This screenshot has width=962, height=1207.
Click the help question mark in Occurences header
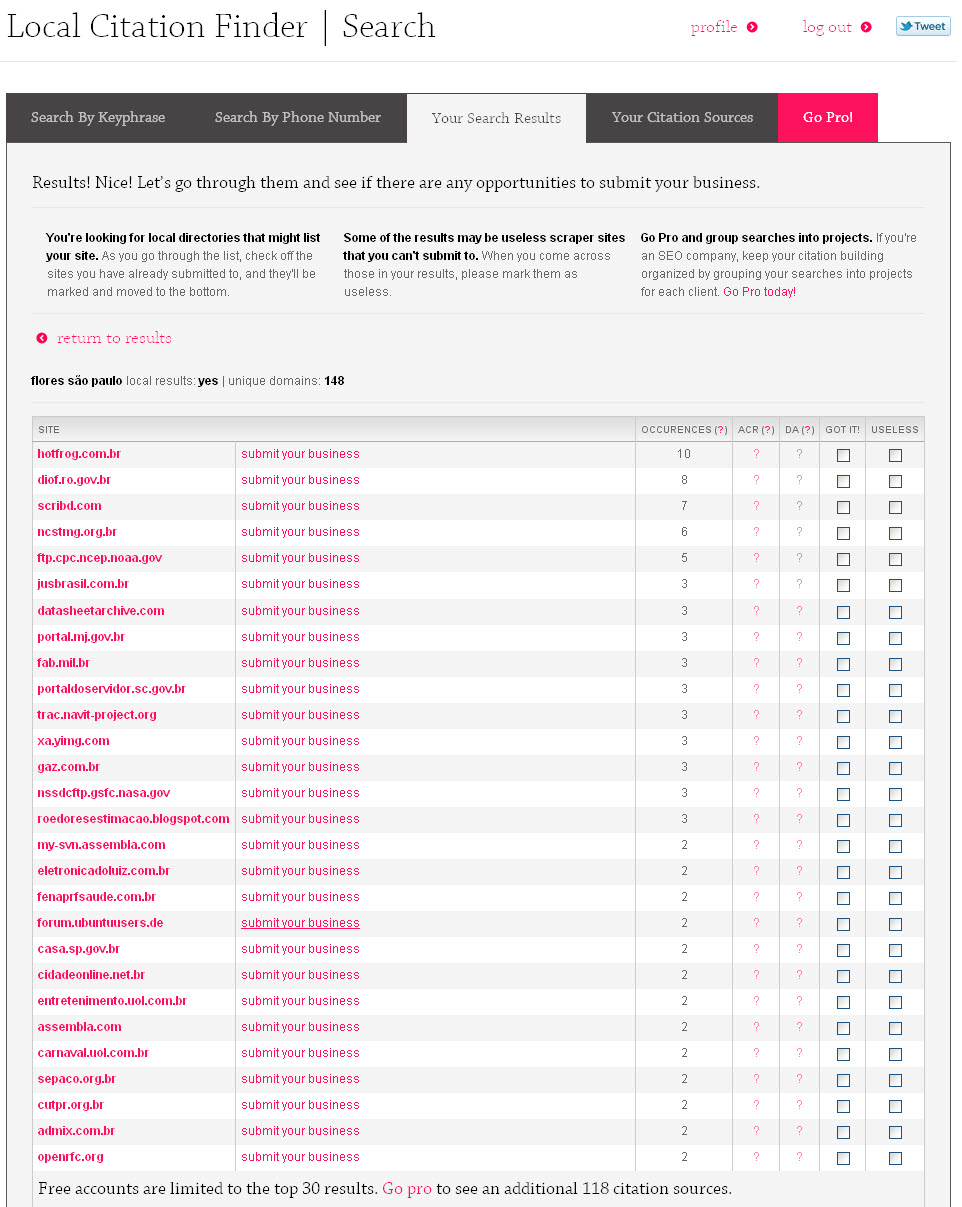tap(721, 430)
